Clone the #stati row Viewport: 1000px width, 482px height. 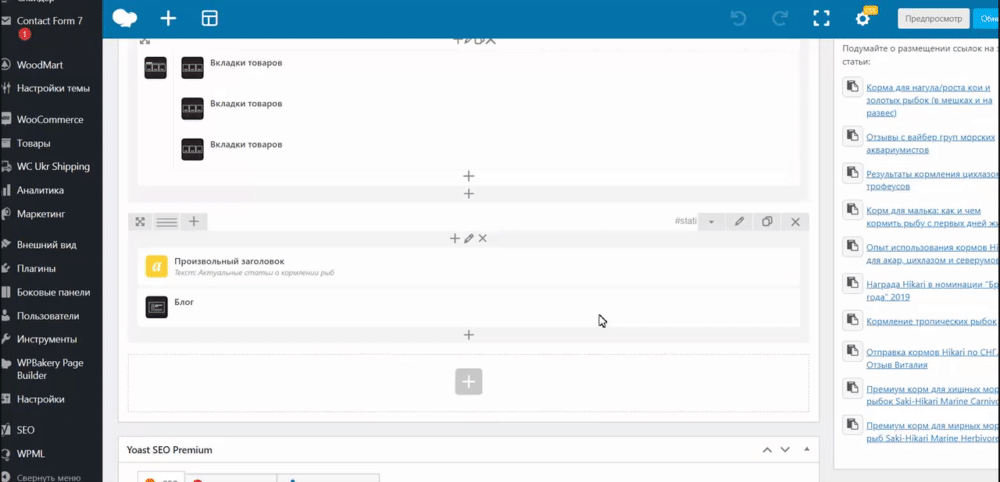(767, 222)
